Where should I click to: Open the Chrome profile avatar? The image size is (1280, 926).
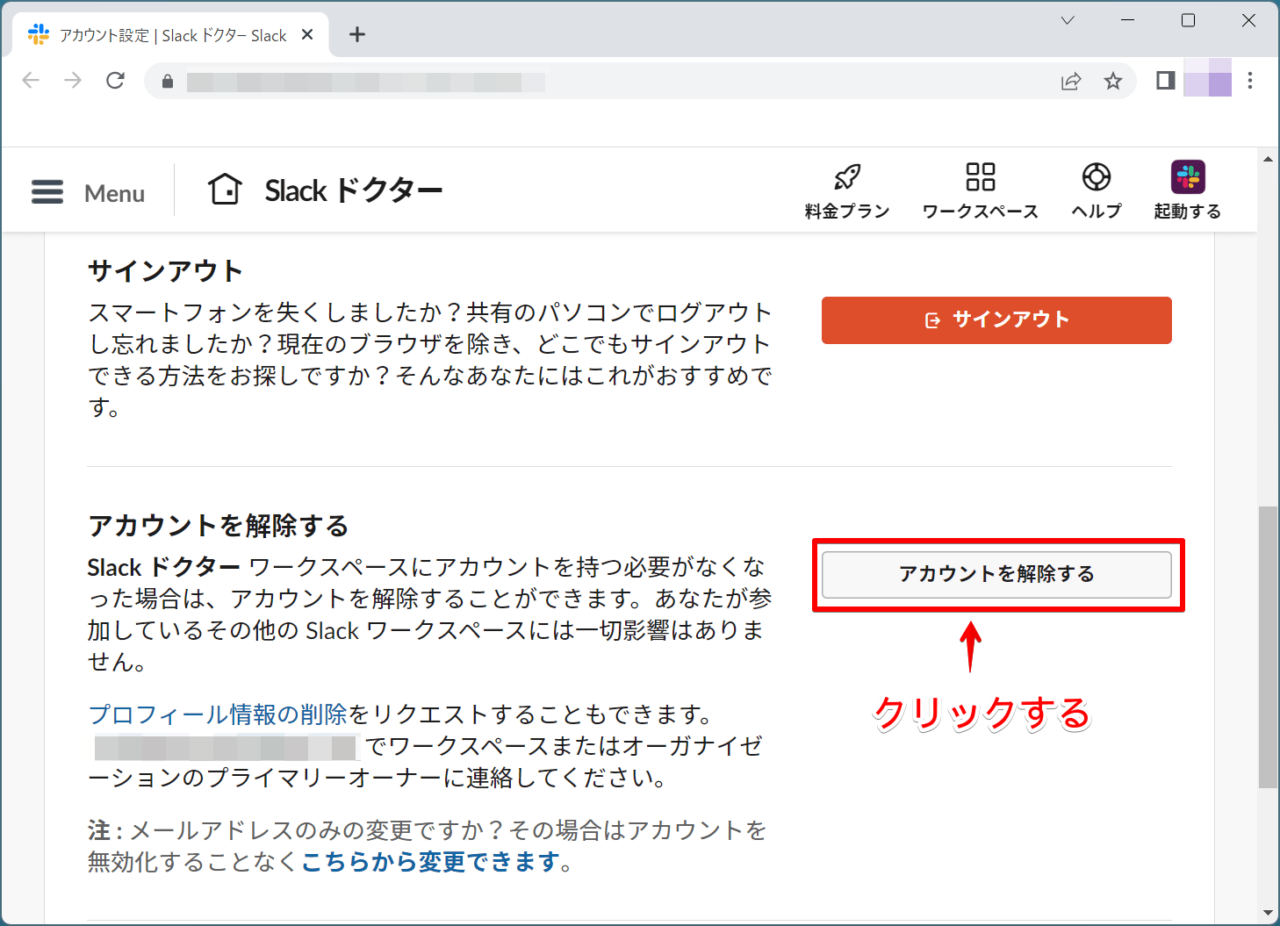(1207, 78)
